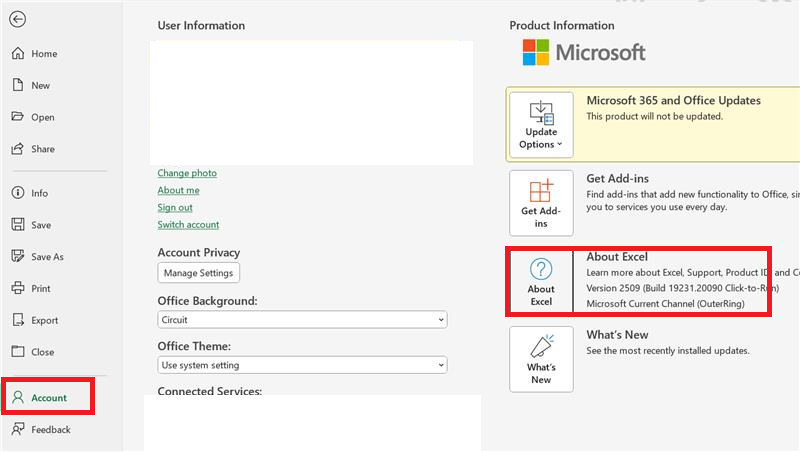Viewport: 800px width, 452px height.
Task: Click the version 2509 build text
Action: [683, 288]
